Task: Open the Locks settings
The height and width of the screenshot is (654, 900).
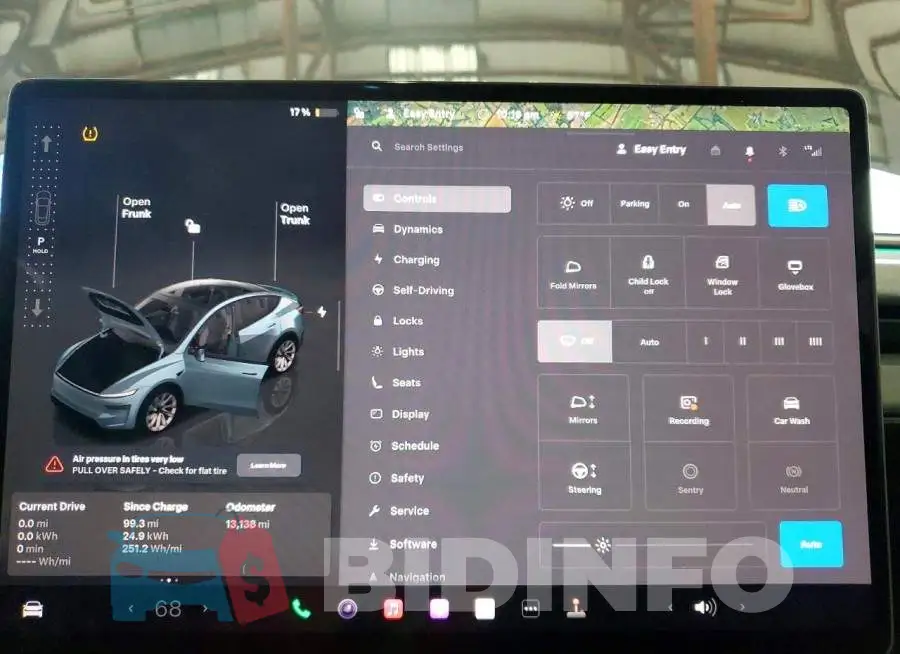Action: point(398,321)
